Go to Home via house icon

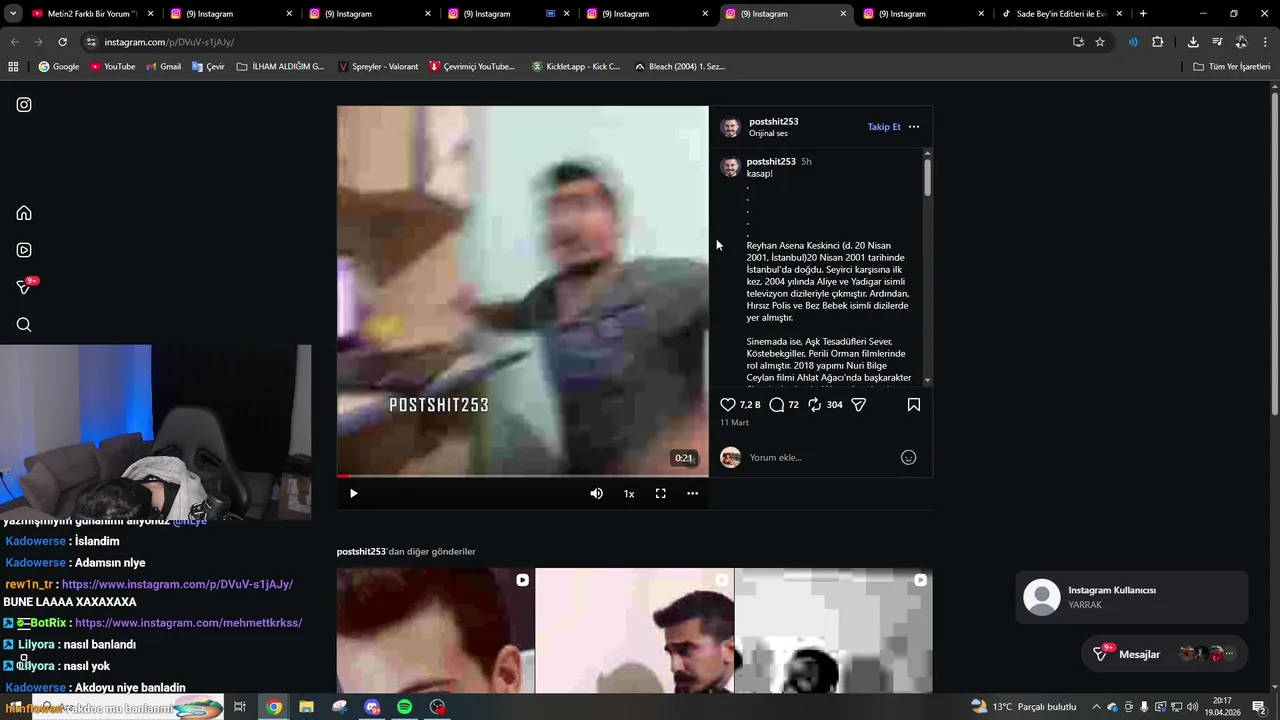pos(24,213)
